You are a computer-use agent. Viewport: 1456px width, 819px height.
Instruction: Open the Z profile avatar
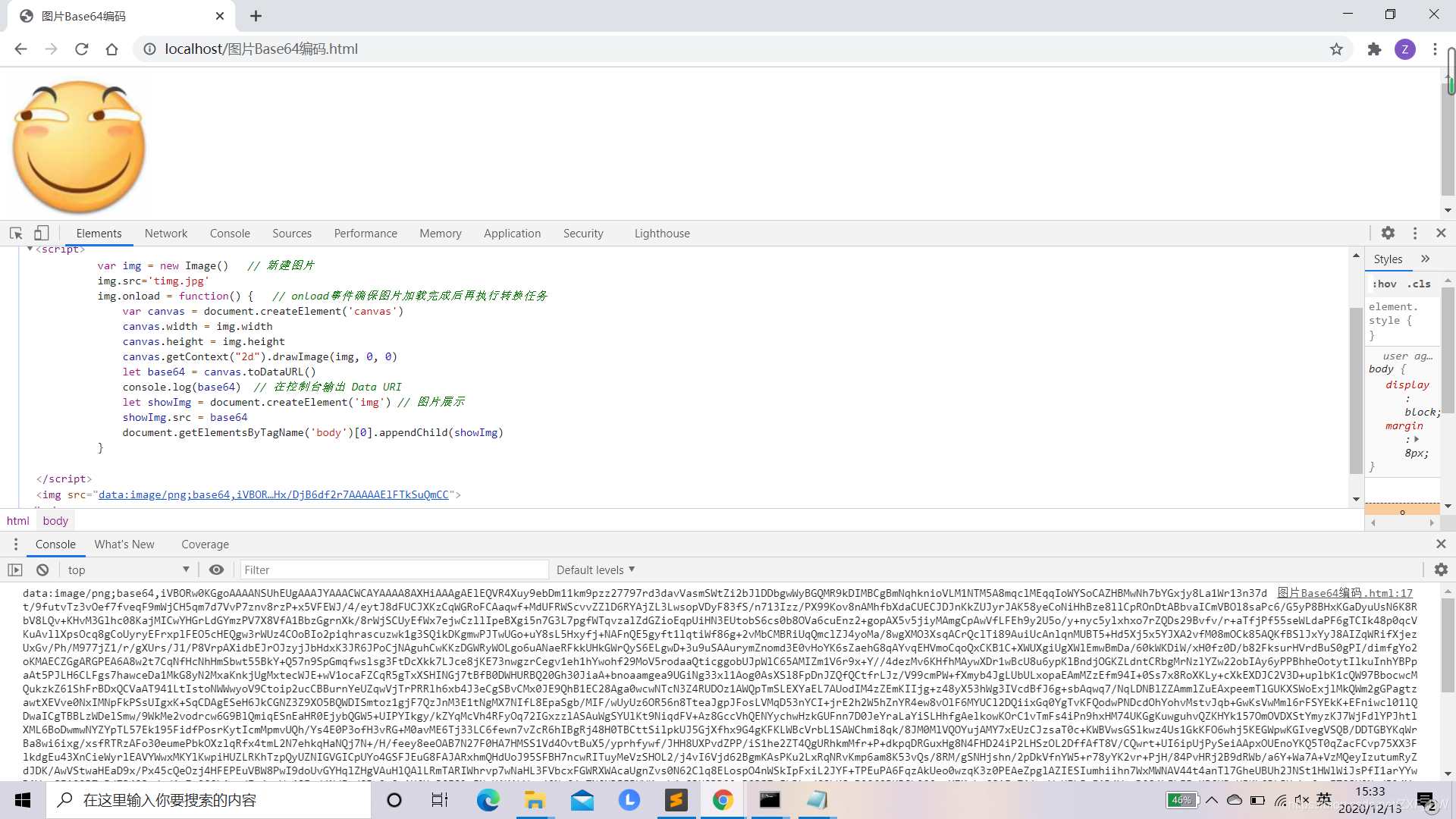click(1405, 49)
